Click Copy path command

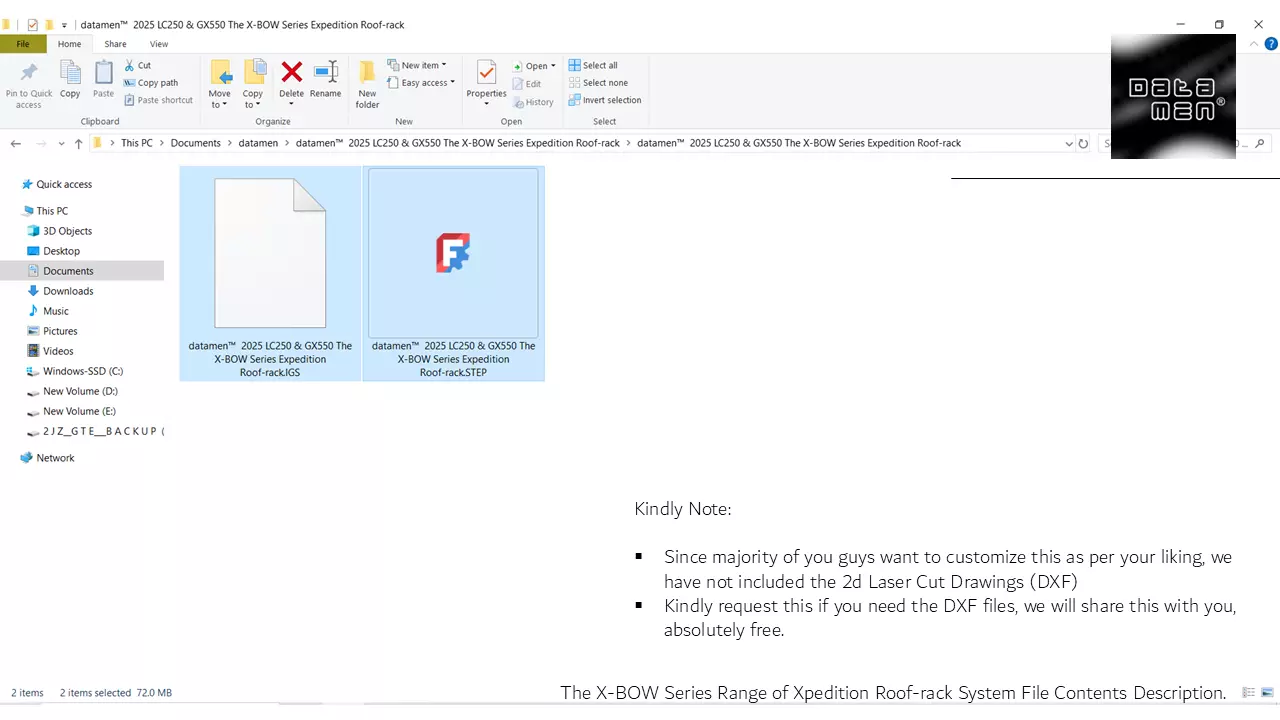pyautogui.click(x=151, y=83)
